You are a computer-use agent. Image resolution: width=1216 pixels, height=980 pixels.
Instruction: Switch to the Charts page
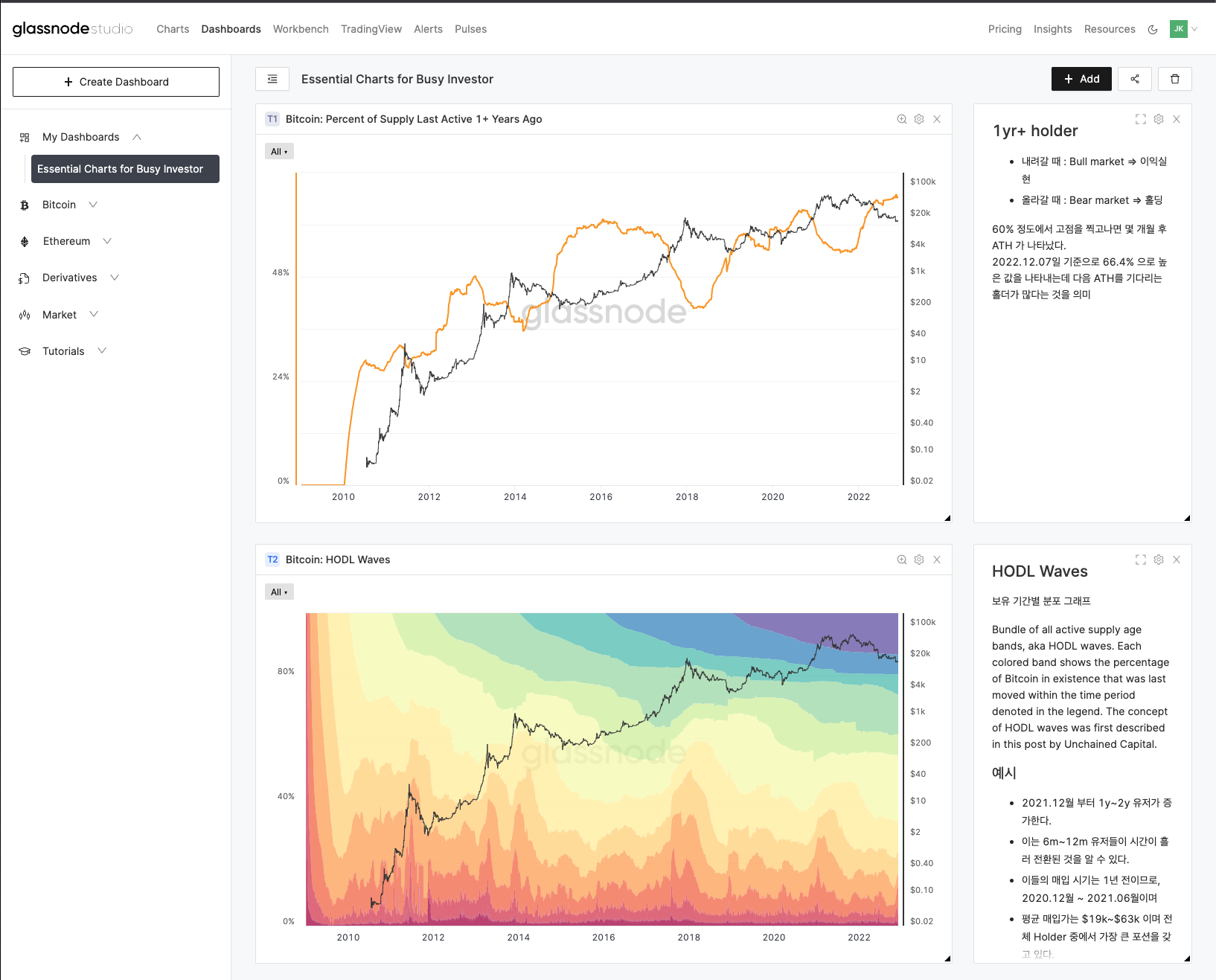pos(173,29)
